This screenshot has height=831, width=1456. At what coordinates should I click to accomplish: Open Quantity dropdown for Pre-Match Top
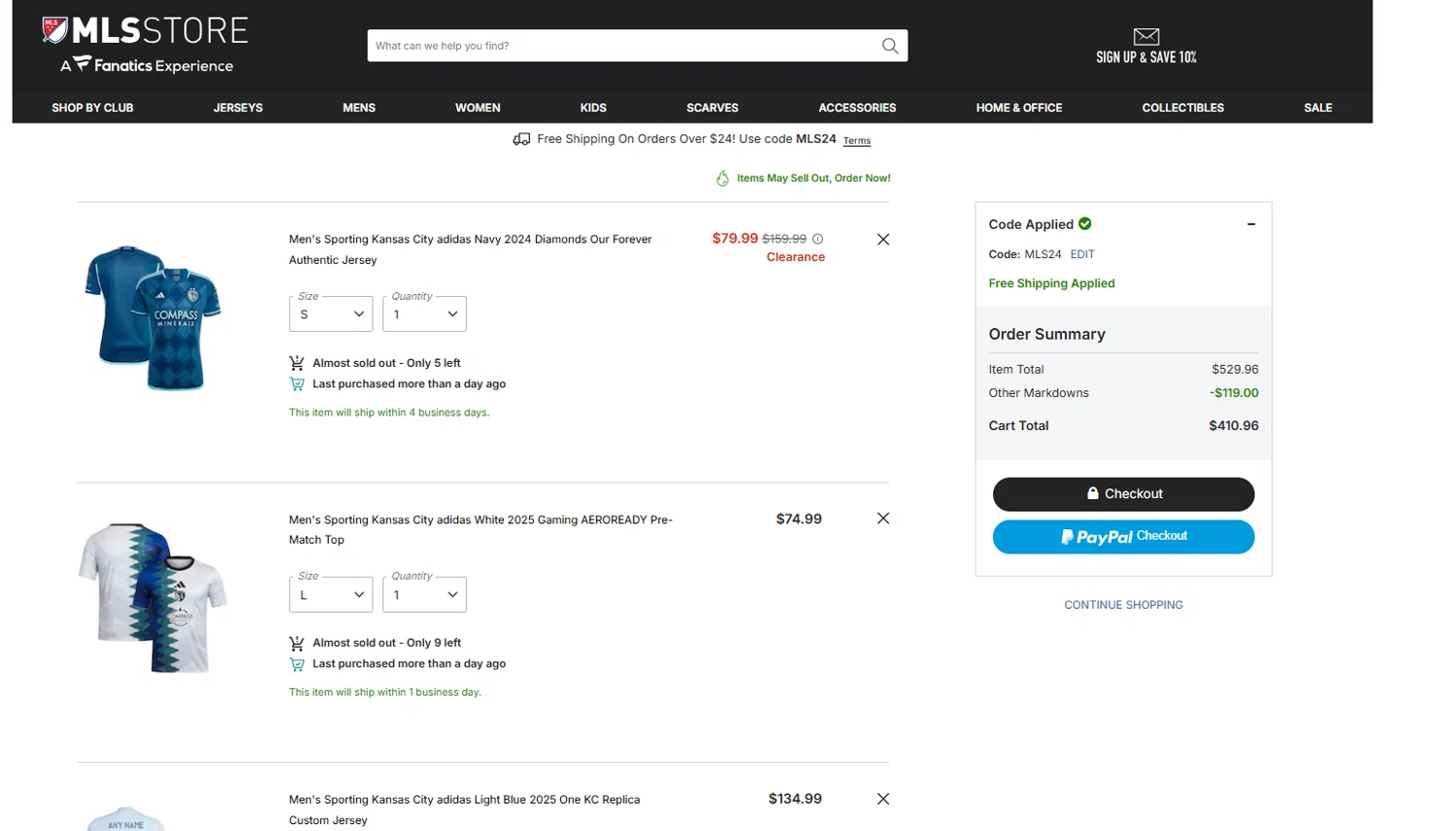(424, 595)
